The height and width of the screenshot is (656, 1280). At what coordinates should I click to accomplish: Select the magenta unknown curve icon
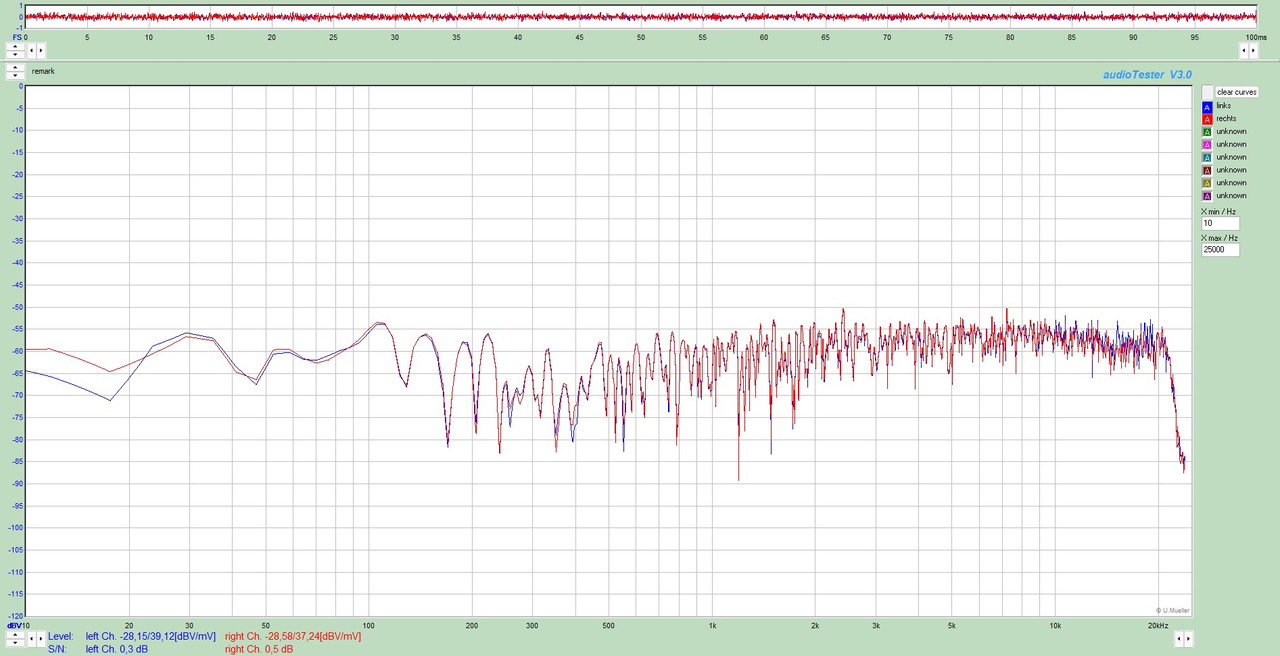point(1207,145)
